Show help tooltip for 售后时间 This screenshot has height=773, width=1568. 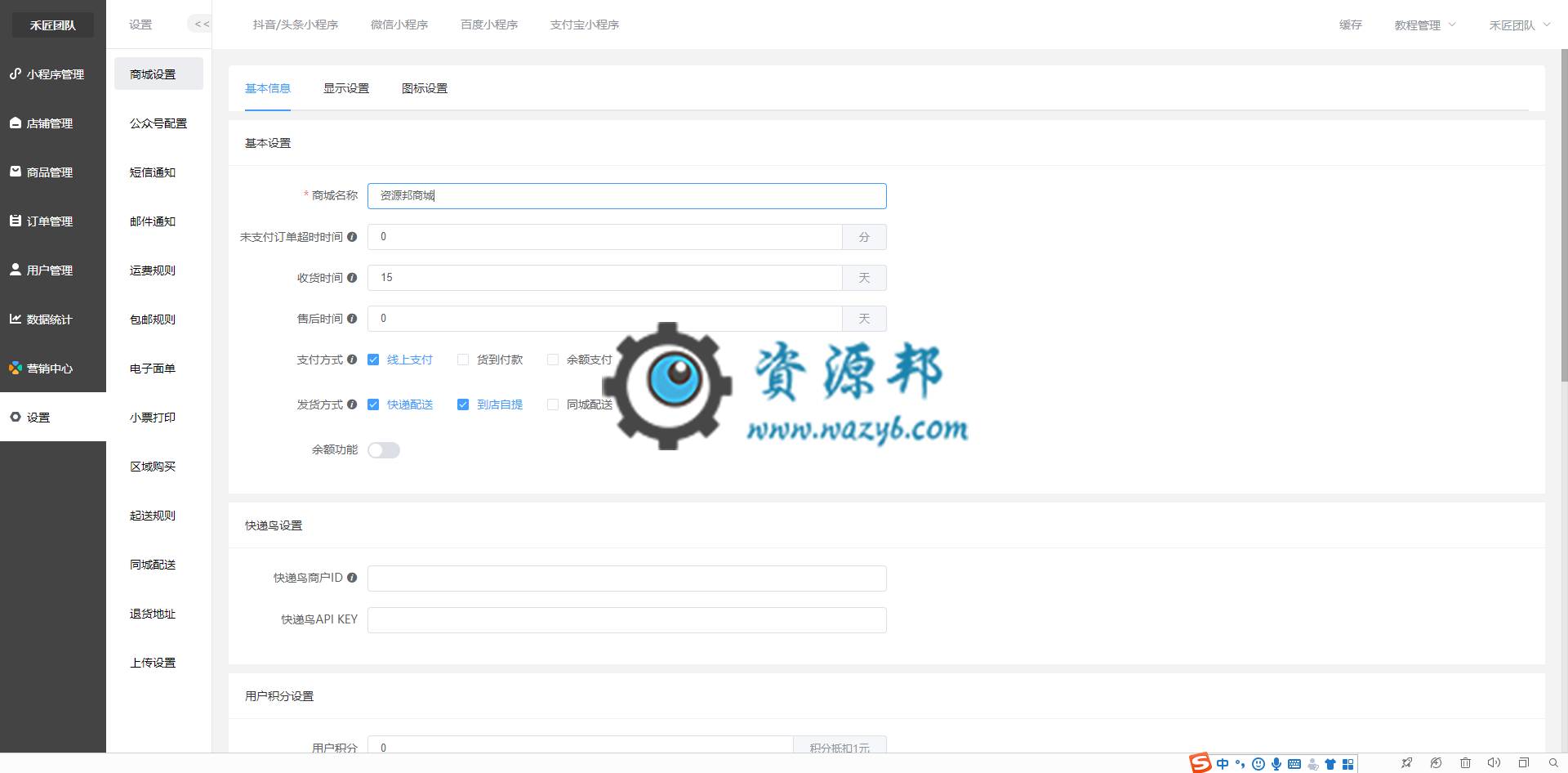(x=352, y=319)
